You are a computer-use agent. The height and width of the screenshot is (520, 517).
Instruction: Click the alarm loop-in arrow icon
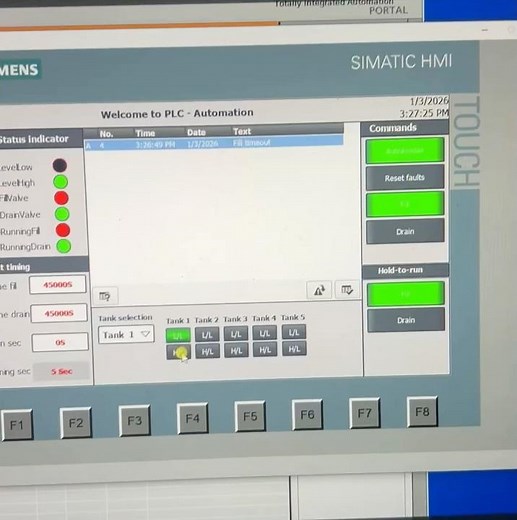point(319,290)
